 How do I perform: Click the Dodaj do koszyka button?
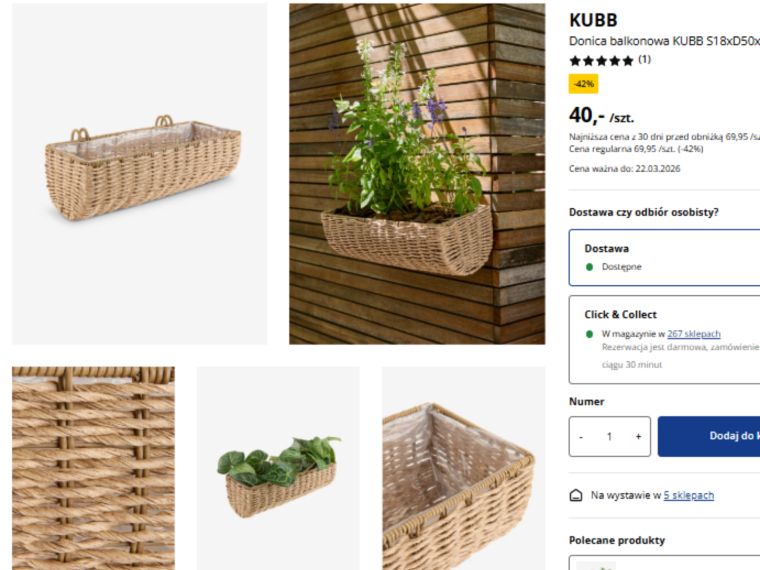pos(709,436)
